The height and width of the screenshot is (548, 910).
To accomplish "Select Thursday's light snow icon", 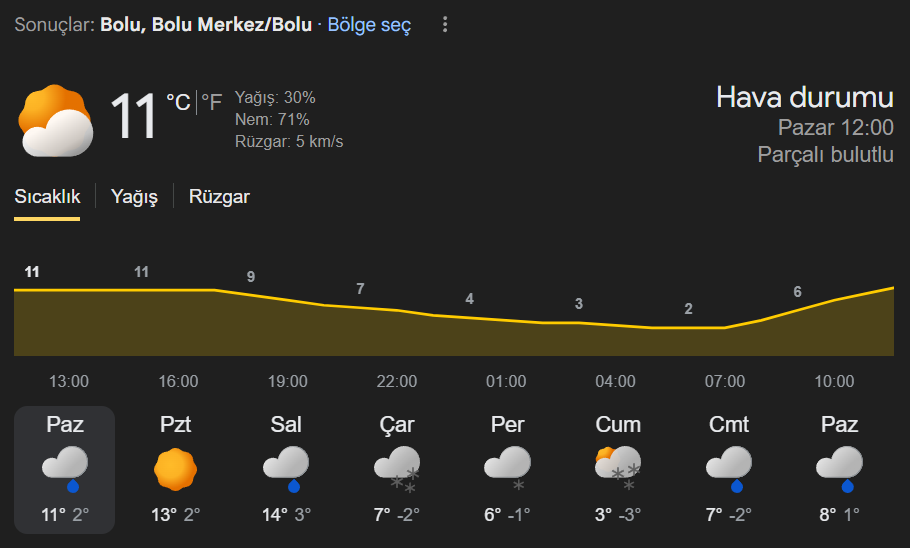I will 507,469.
